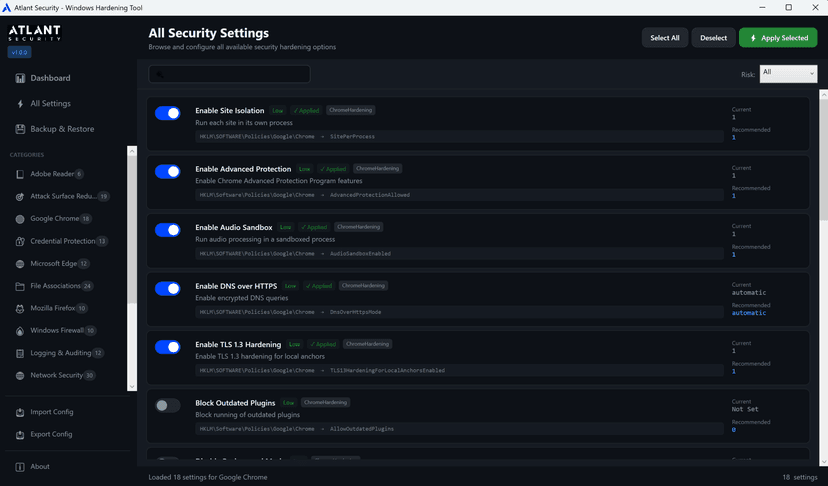Toggle Enable DNS over HTTPS off
This screenshot has height=486, width=828.
(167, 288)
